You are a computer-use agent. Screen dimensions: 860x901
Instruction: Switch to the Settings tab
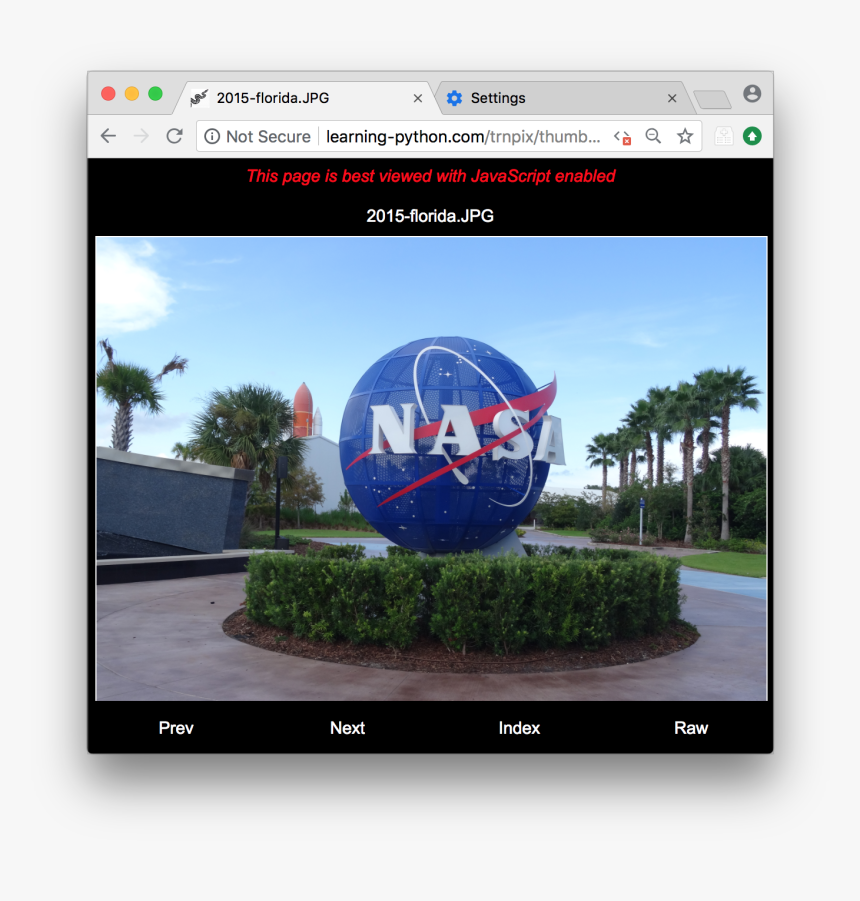click(563, 98)
